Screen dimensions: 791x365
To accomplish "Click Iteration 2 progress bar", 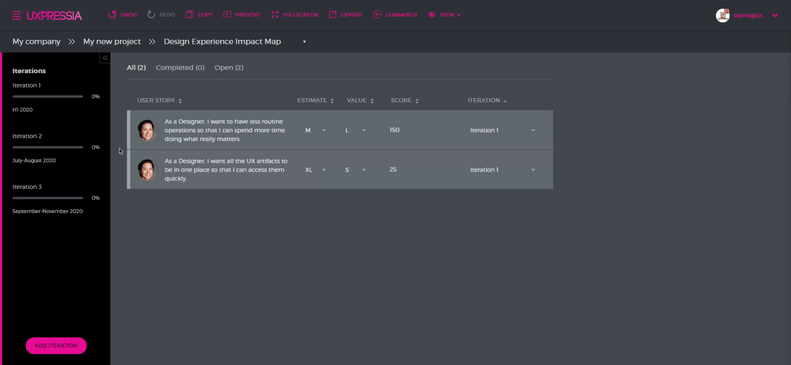I will (48, 147).
